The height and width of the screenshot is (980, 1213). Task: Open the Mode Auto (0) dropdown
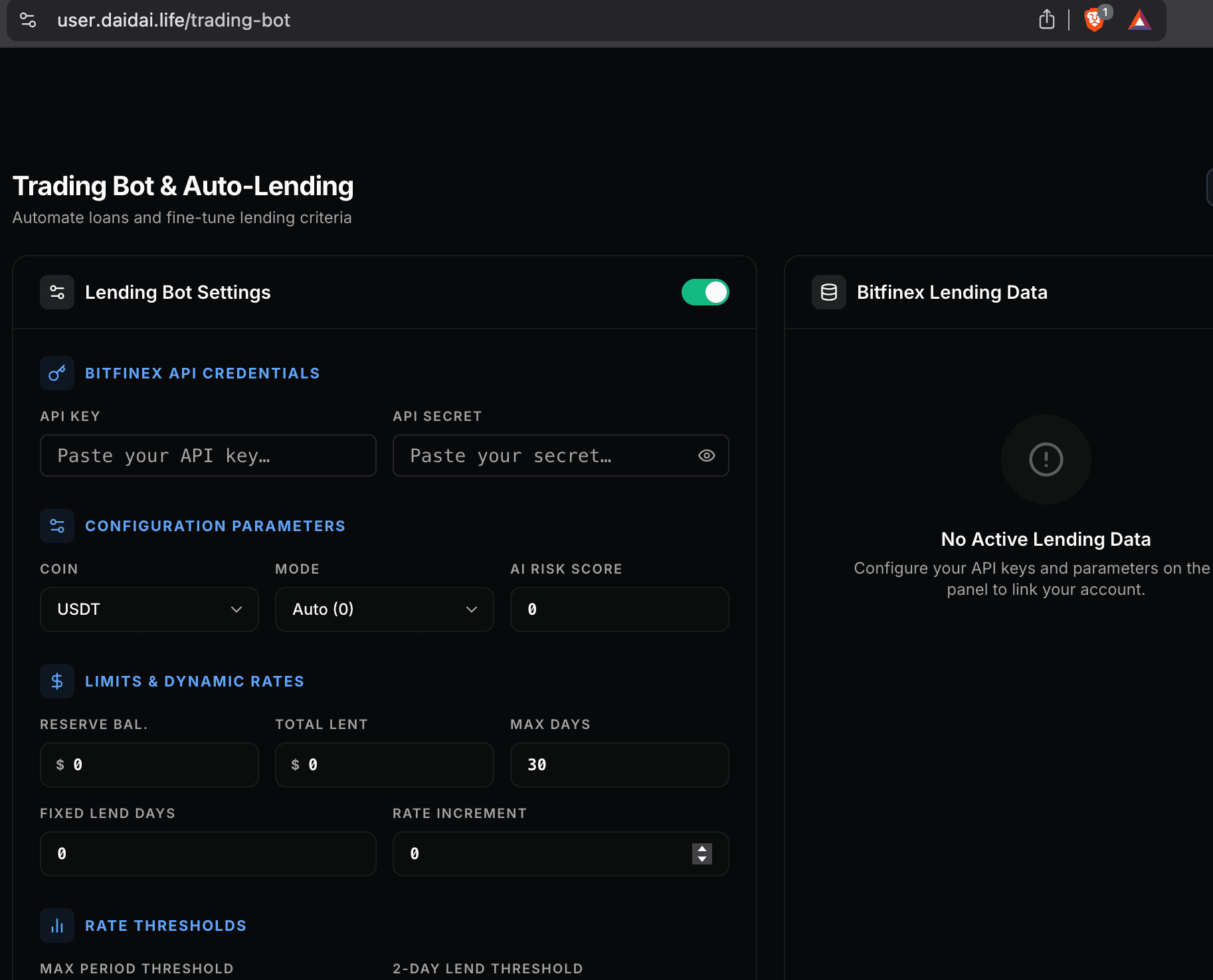(385, 610)
